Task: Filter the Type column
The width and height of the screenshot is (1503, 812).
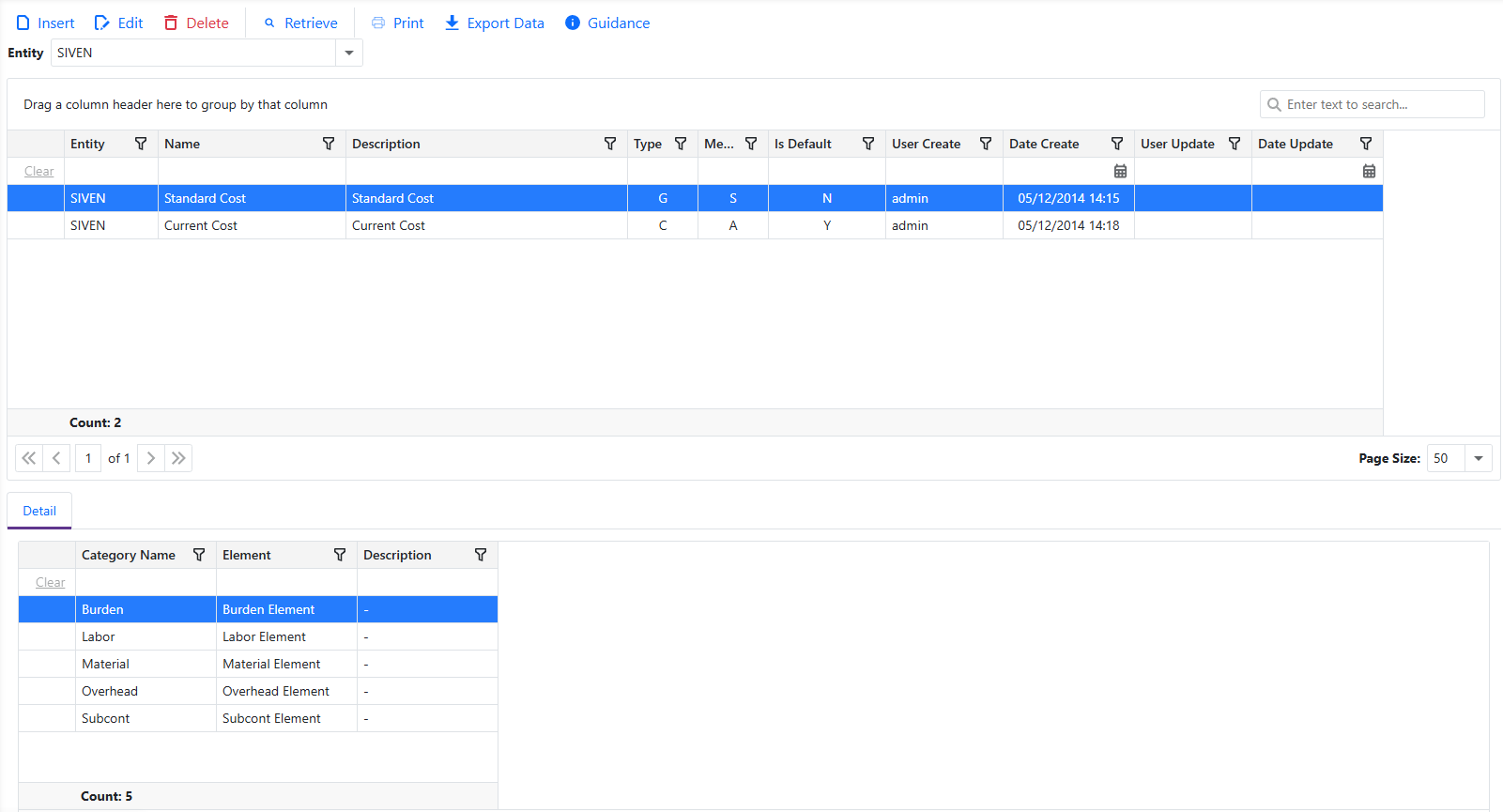Action: [681, 144]
